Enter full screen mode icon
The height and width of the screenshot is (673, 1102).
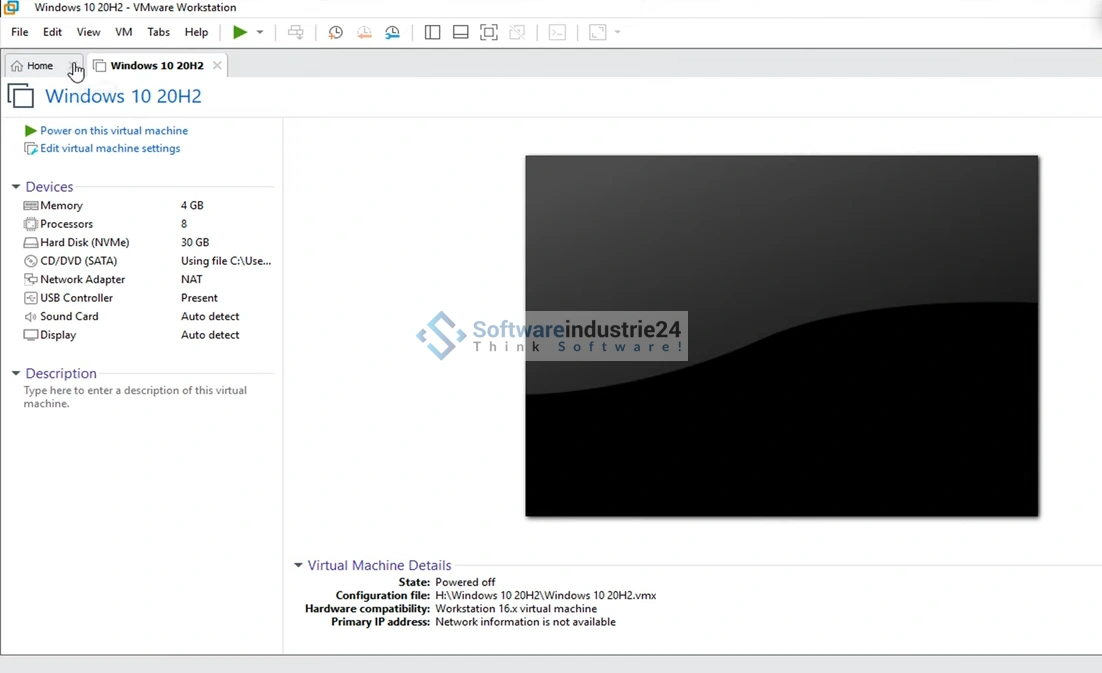click(x=489, y=32)
